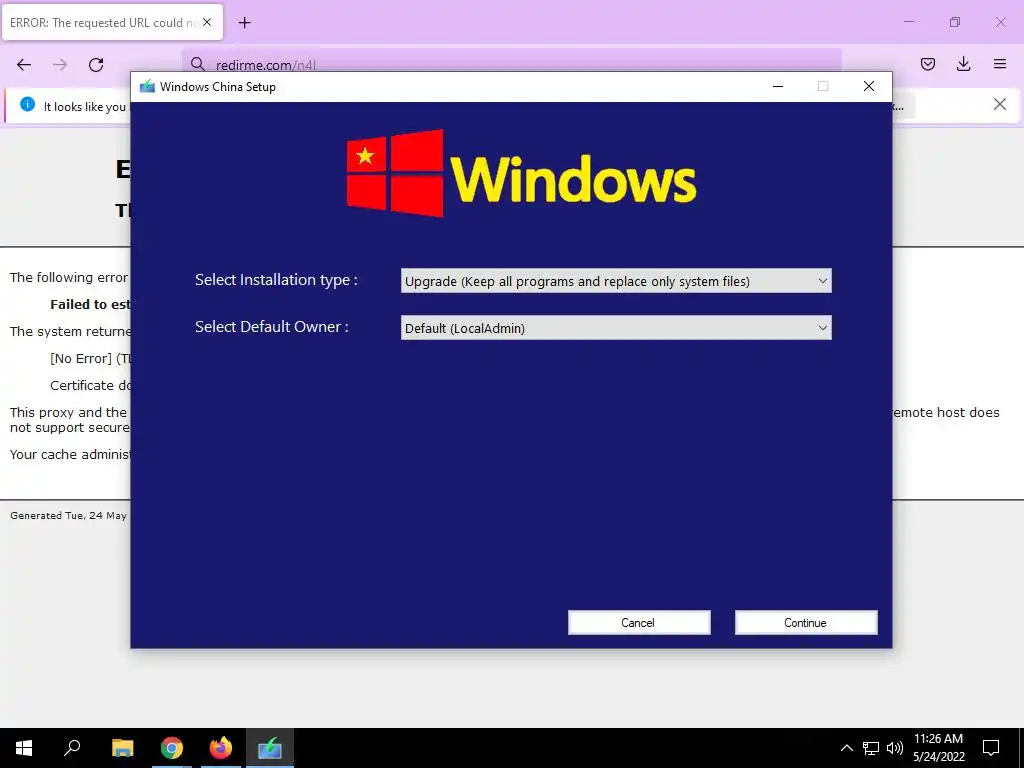Click the forward navigation arrow

click(x=60, y=64)
